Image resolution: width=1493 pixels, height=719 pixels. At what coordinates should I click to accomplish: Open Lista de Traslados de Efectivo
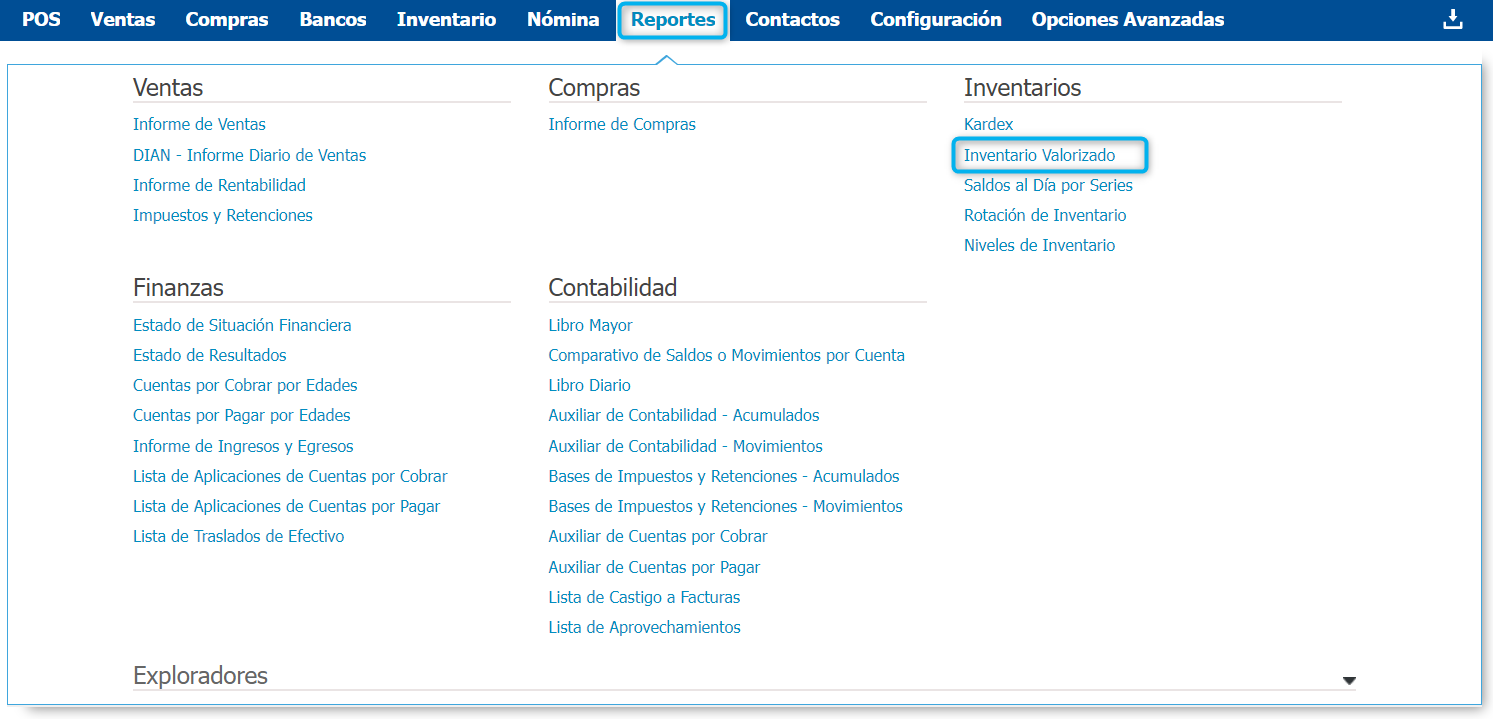(238, 536)
